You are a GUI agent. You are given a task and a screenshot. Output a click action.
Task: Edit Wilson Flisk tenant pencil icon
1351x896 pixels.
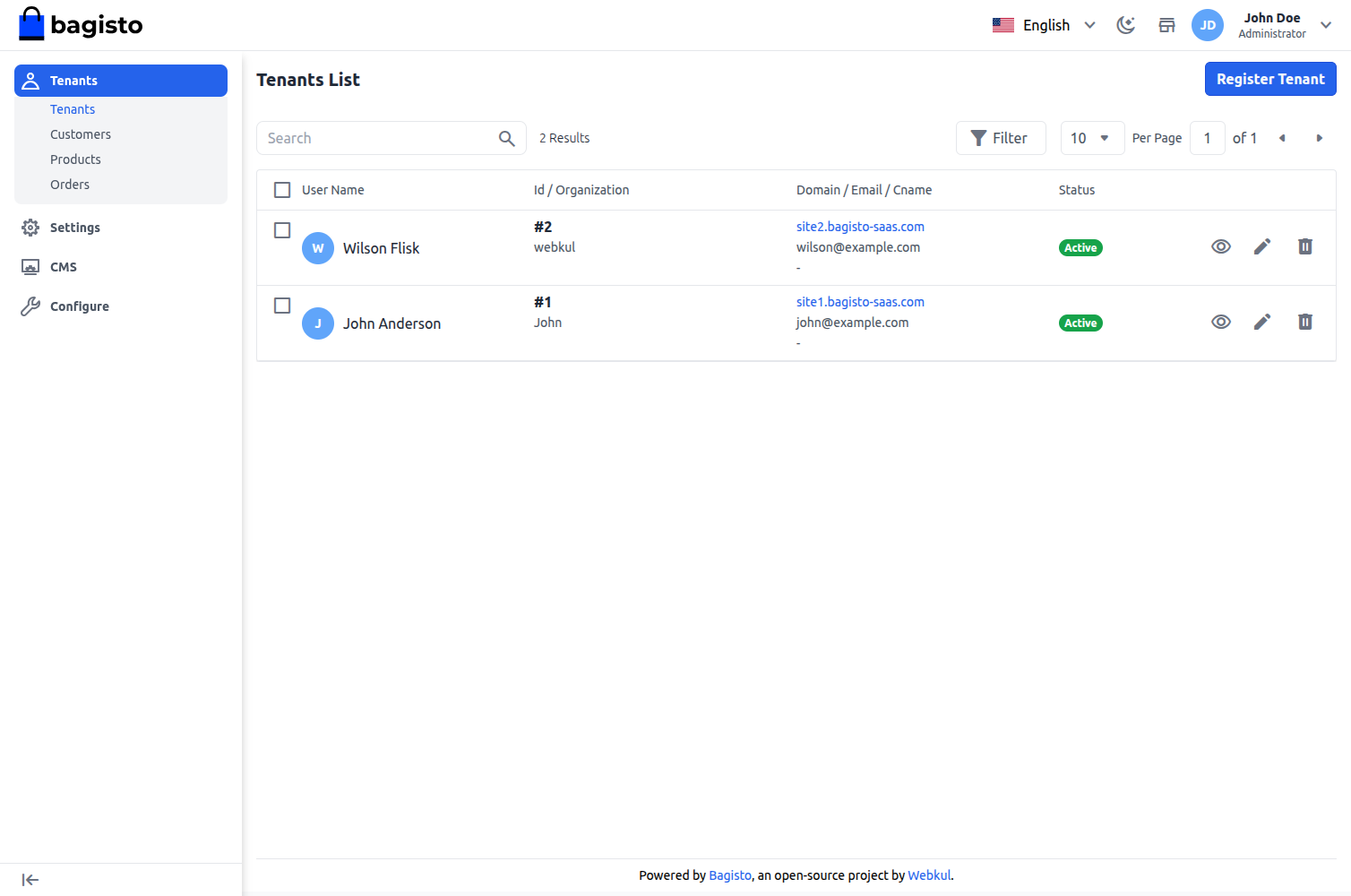coord(1262,246)
